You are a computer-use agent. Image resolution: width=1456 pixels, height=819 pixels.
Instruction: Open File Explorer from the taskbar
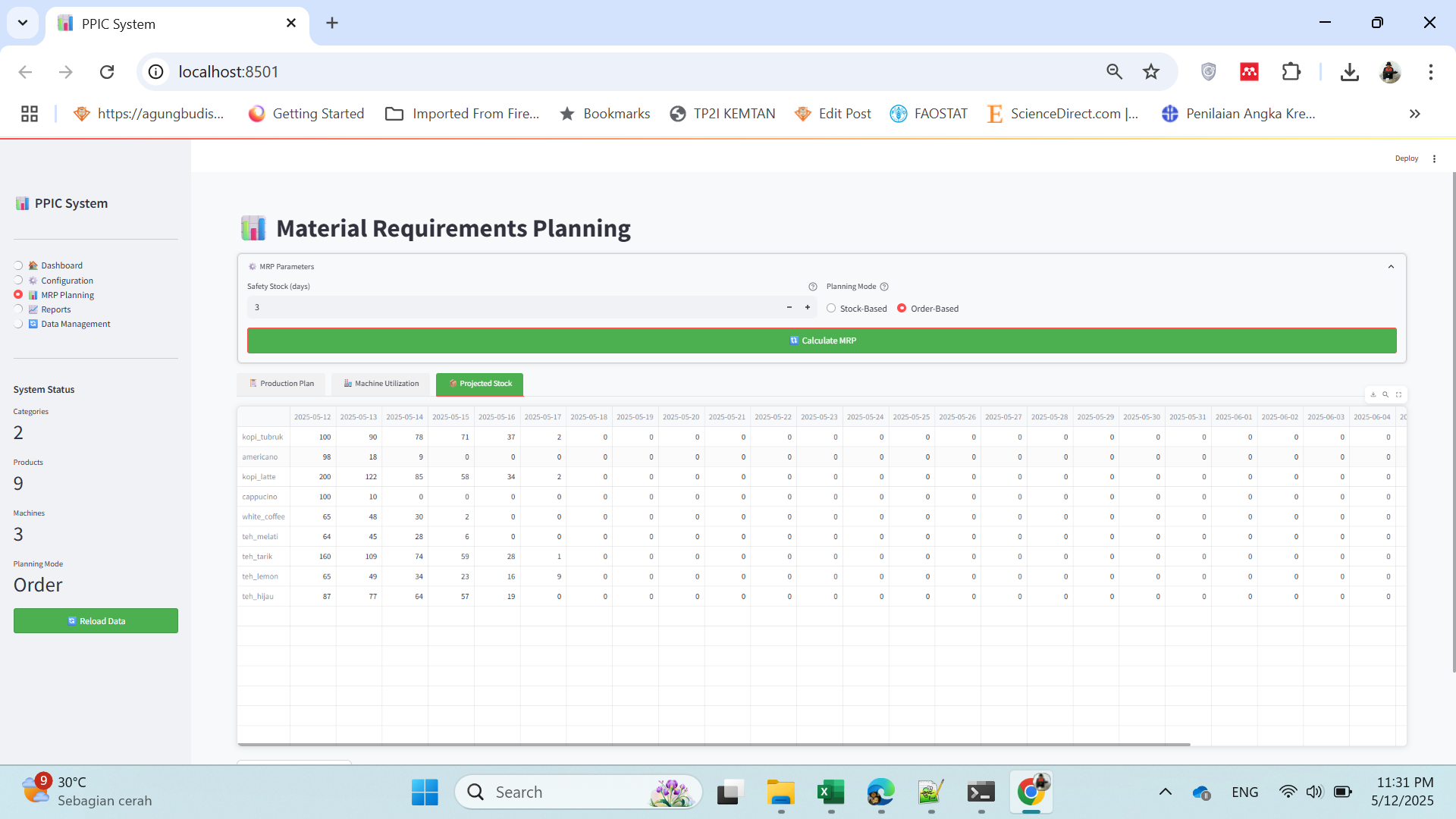point(780,792)
